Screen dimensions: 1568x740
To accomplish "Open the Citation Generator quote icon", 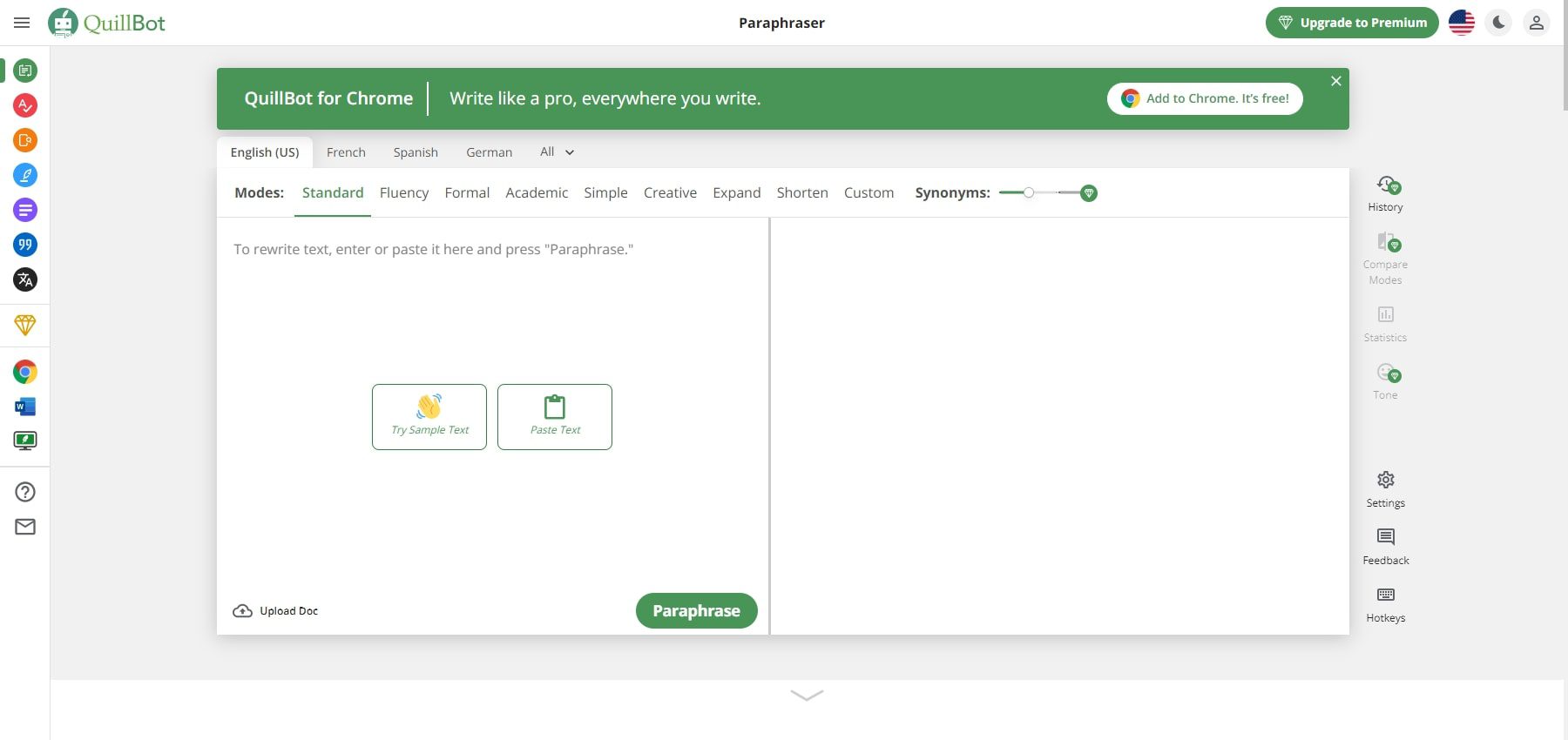I will click(25, 245).
